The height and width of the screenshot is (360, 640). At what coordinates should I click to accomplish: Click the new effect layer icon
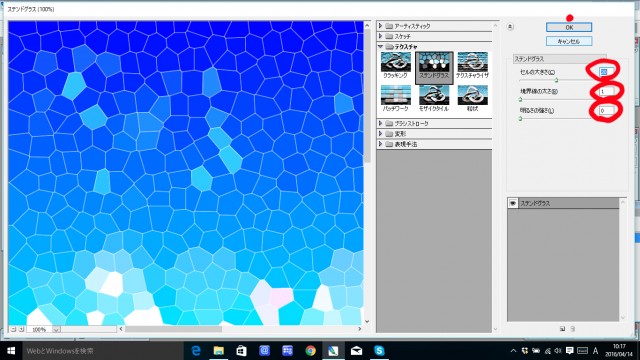click(x=562, y=329)
